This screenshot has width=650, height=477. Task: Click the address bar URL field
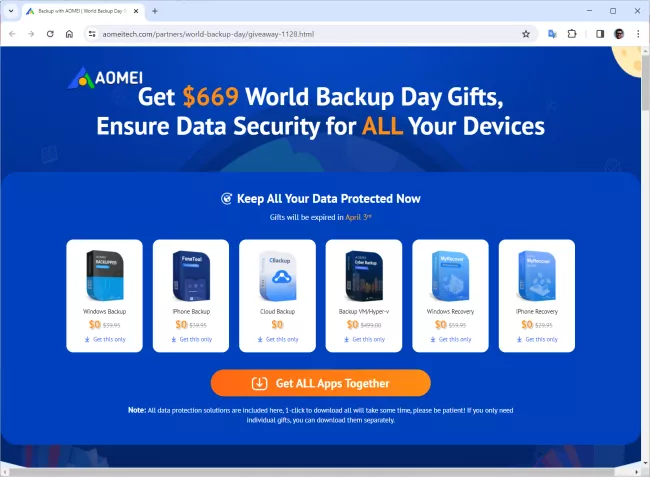[307, 34]
